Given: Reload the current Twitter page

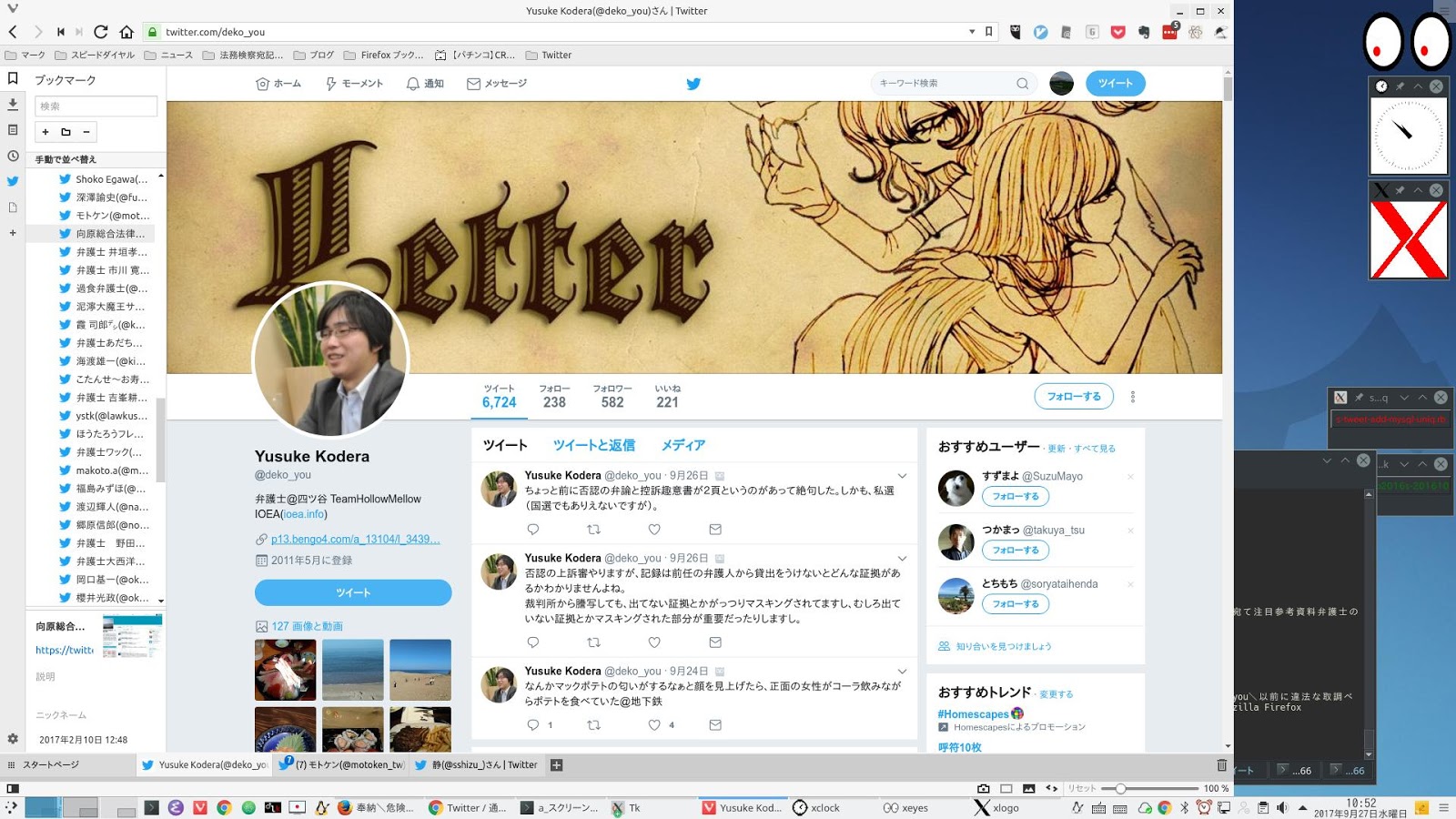Looking at the screenshot, I should click(x=101, y=32).
